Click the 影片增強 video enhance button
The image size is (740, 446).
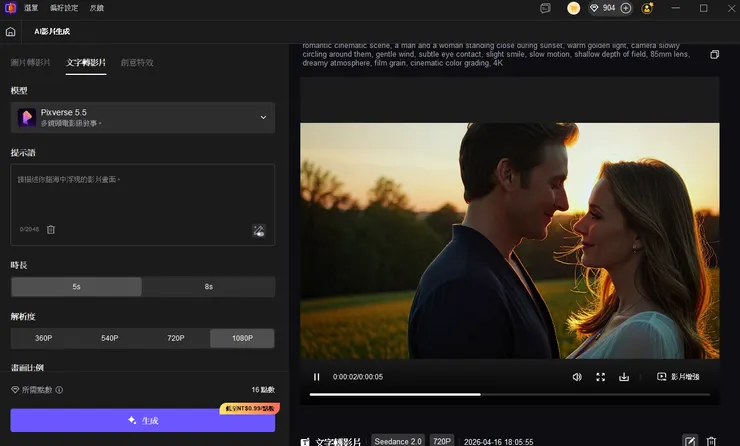[678, 377]
